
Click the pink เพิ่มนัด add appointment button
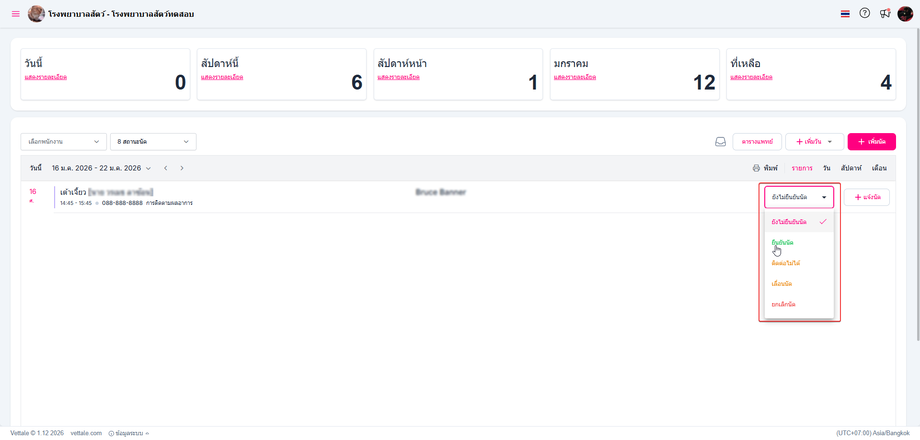[871, 142]
